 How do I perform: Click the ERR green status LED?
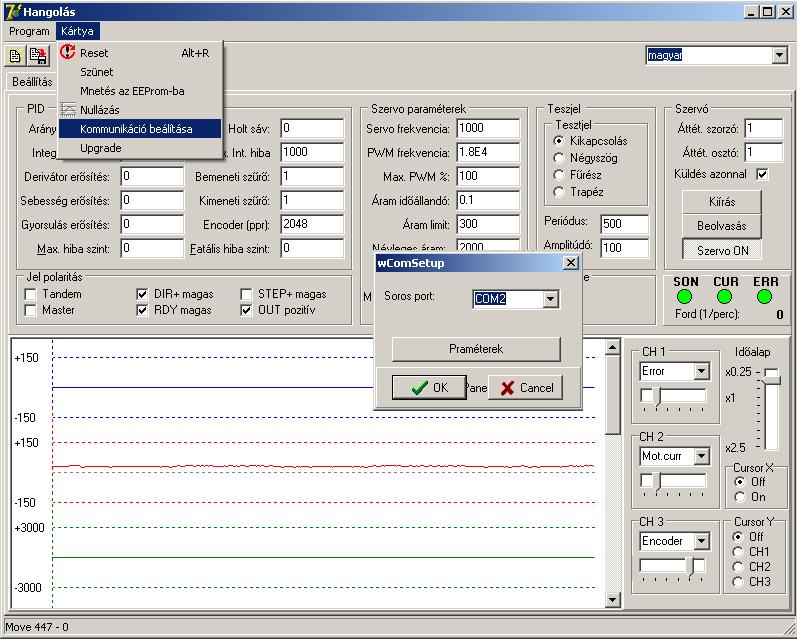point(765,296)
